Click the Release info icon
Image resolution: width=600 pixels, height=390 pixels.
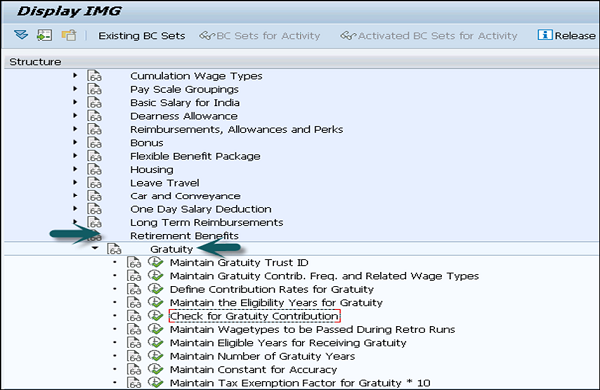point(545,35)
